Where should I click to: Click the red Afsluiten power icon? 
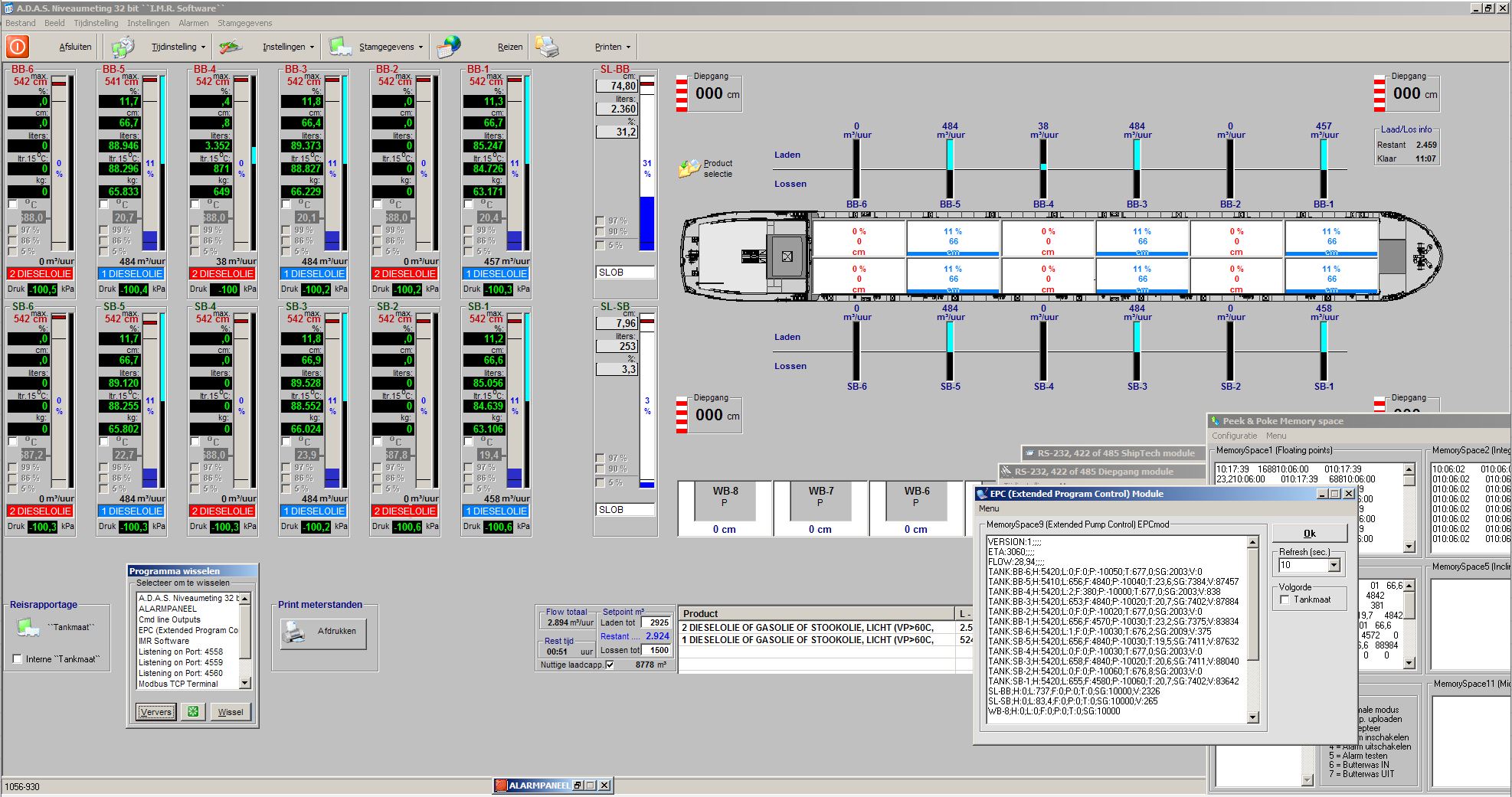[18, 47]
